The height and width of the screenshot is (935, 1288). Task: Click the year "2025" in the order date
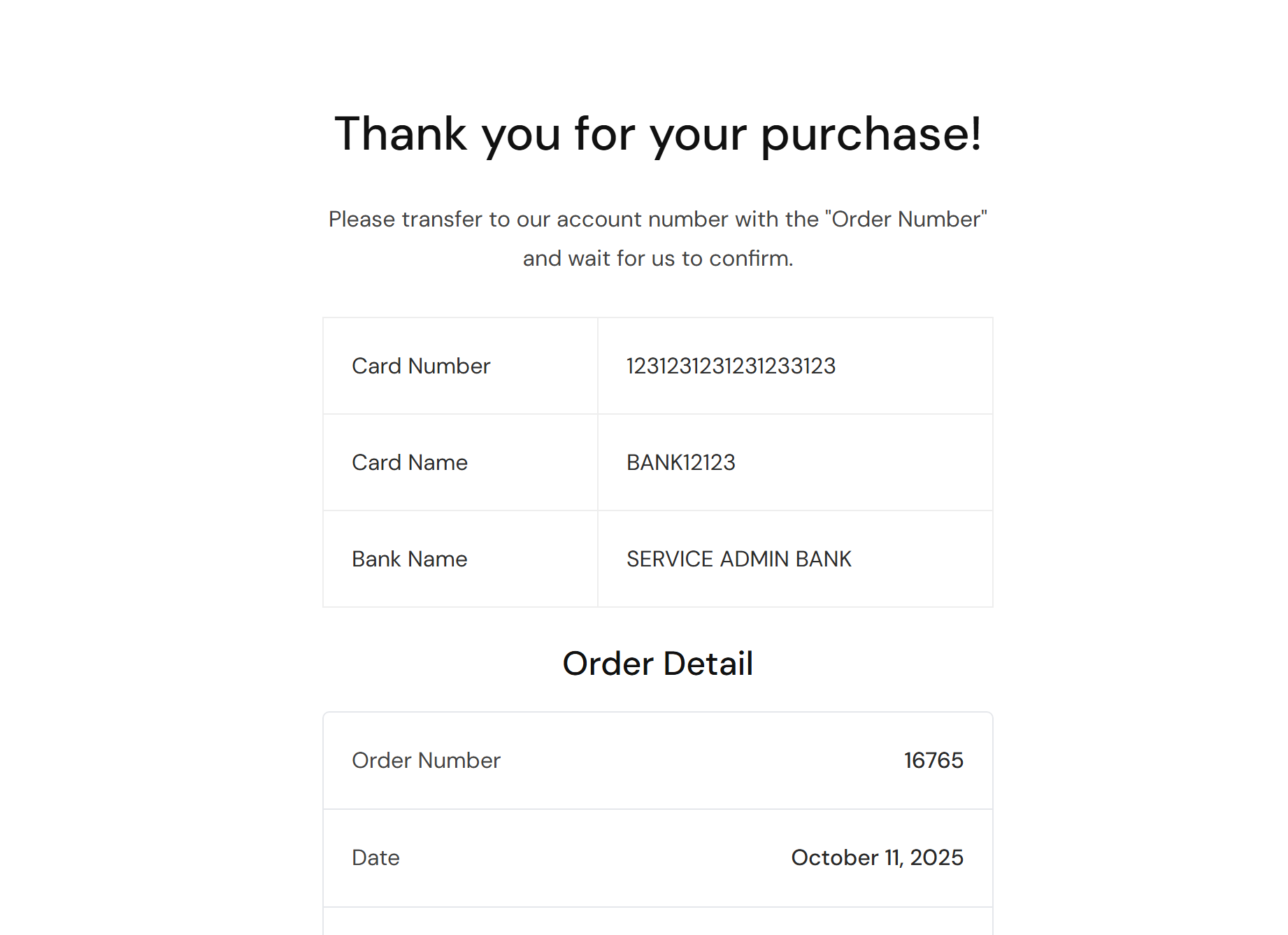(936, 857)
